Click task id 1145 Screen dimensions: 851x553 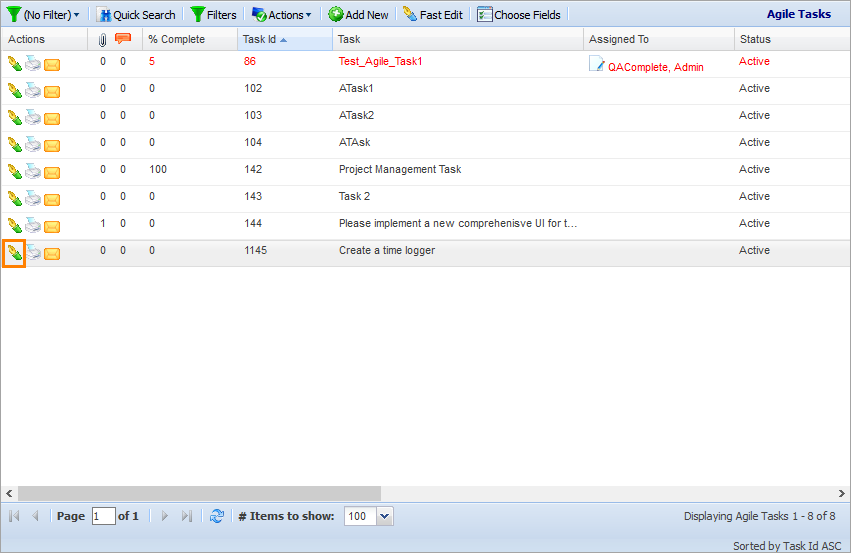[256, 250]
